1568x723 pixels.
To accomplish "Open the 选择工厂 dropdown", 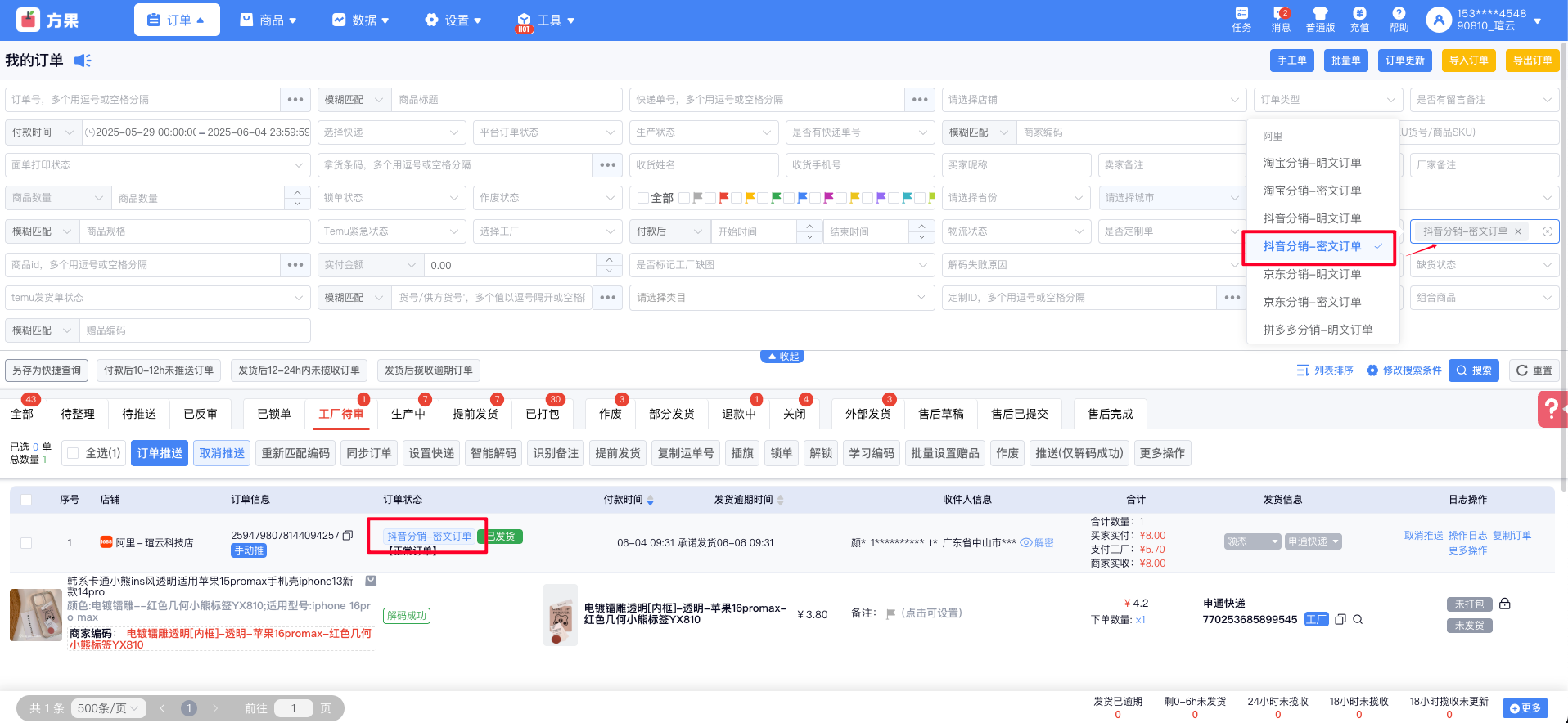I will tap(547, 231).
